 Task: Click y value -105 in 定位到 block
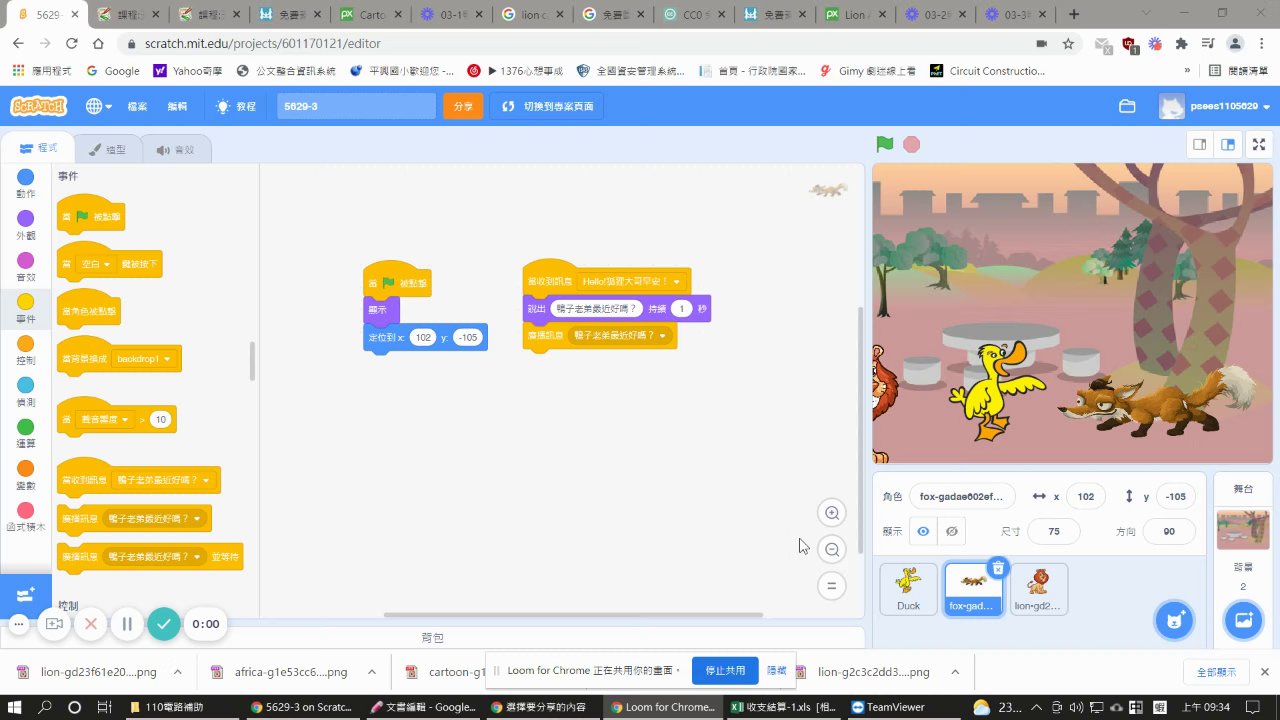[x=468, y=338]
